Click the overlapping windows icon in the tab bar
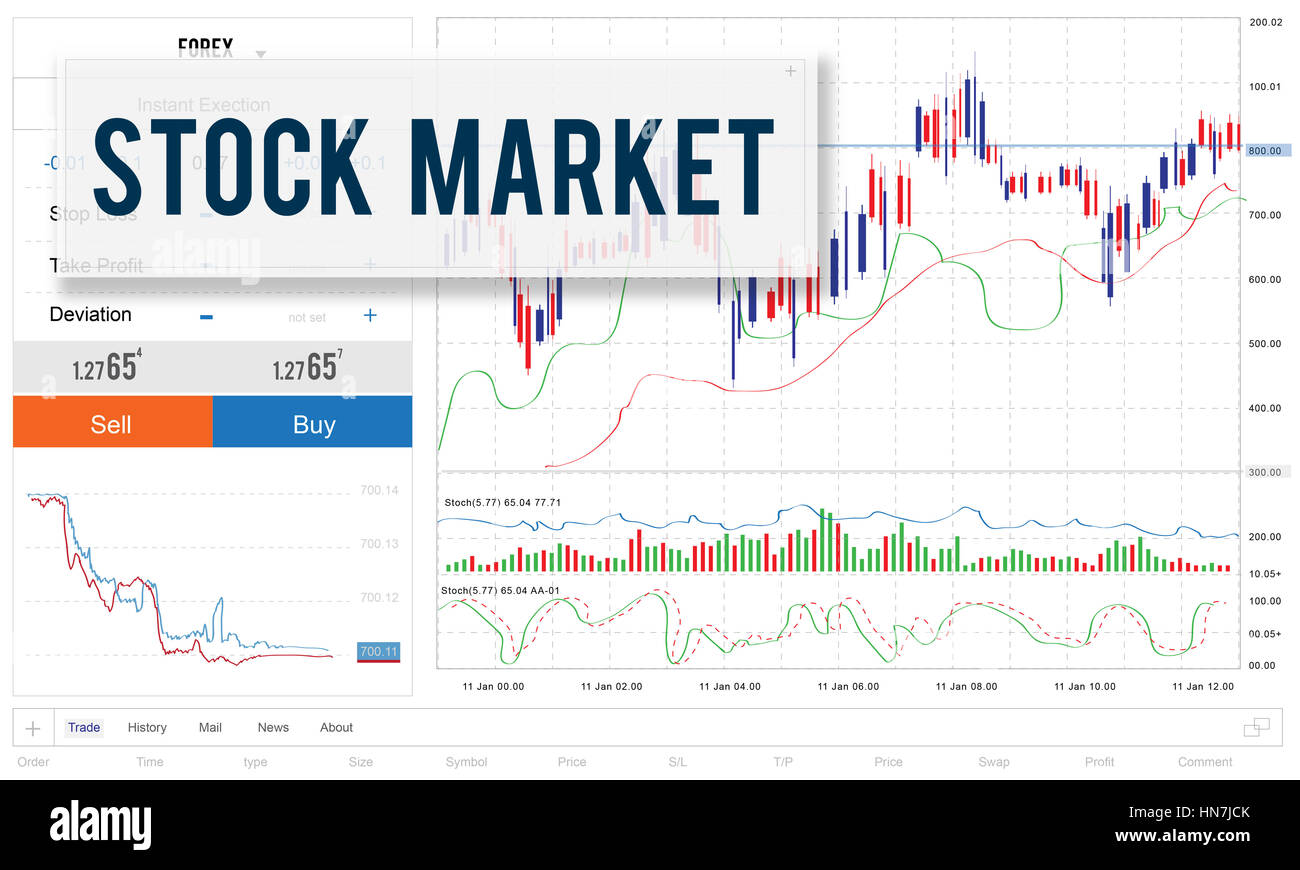The height and width of the screenshot is (870, 1300). (1256, 727)
